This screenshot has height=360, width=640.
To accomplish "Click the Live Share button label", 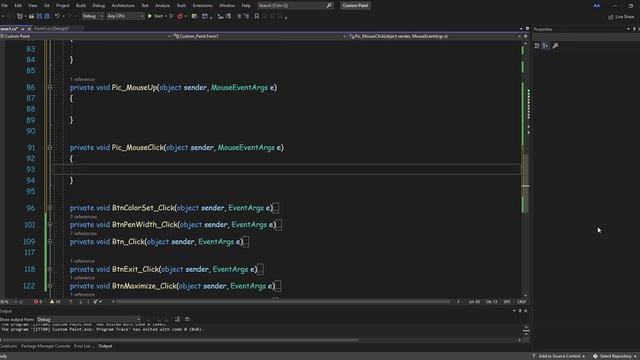I will (624, 17).
